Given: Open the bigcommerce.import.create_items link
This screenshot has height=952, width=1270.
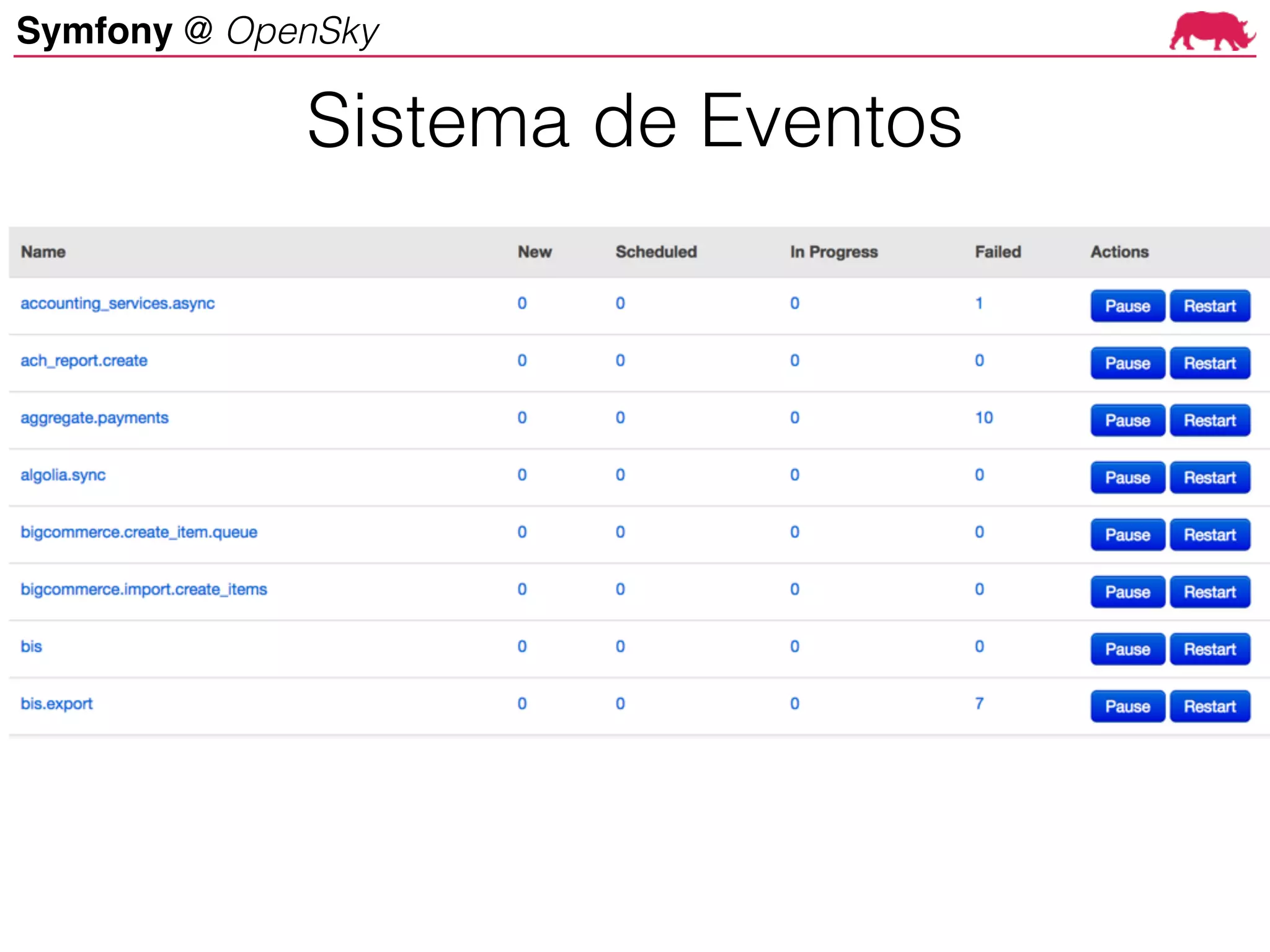Looking at the screenshot, I should pyautogui.click(x=144, y=589).
